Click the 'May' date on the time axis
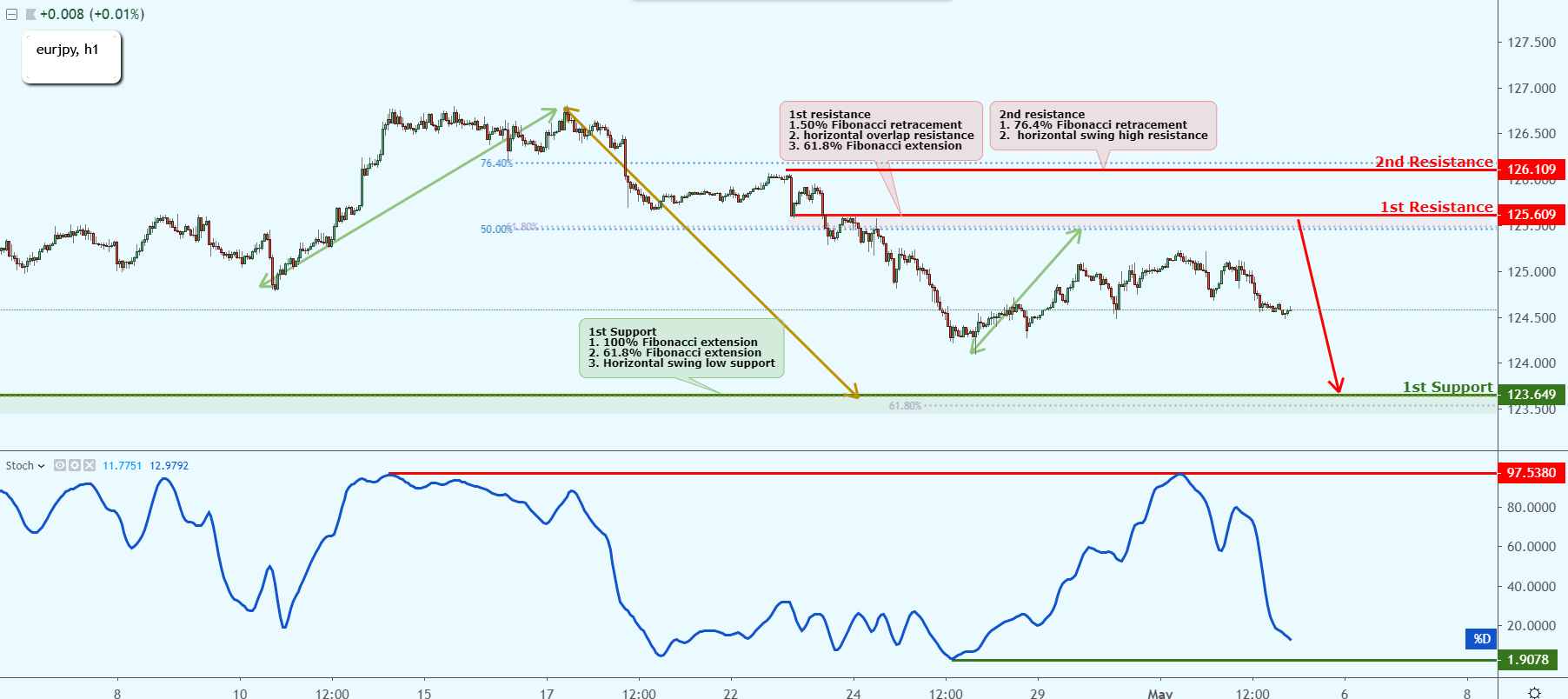The width and height of the screenshot is (1568, 699). 1160,694
